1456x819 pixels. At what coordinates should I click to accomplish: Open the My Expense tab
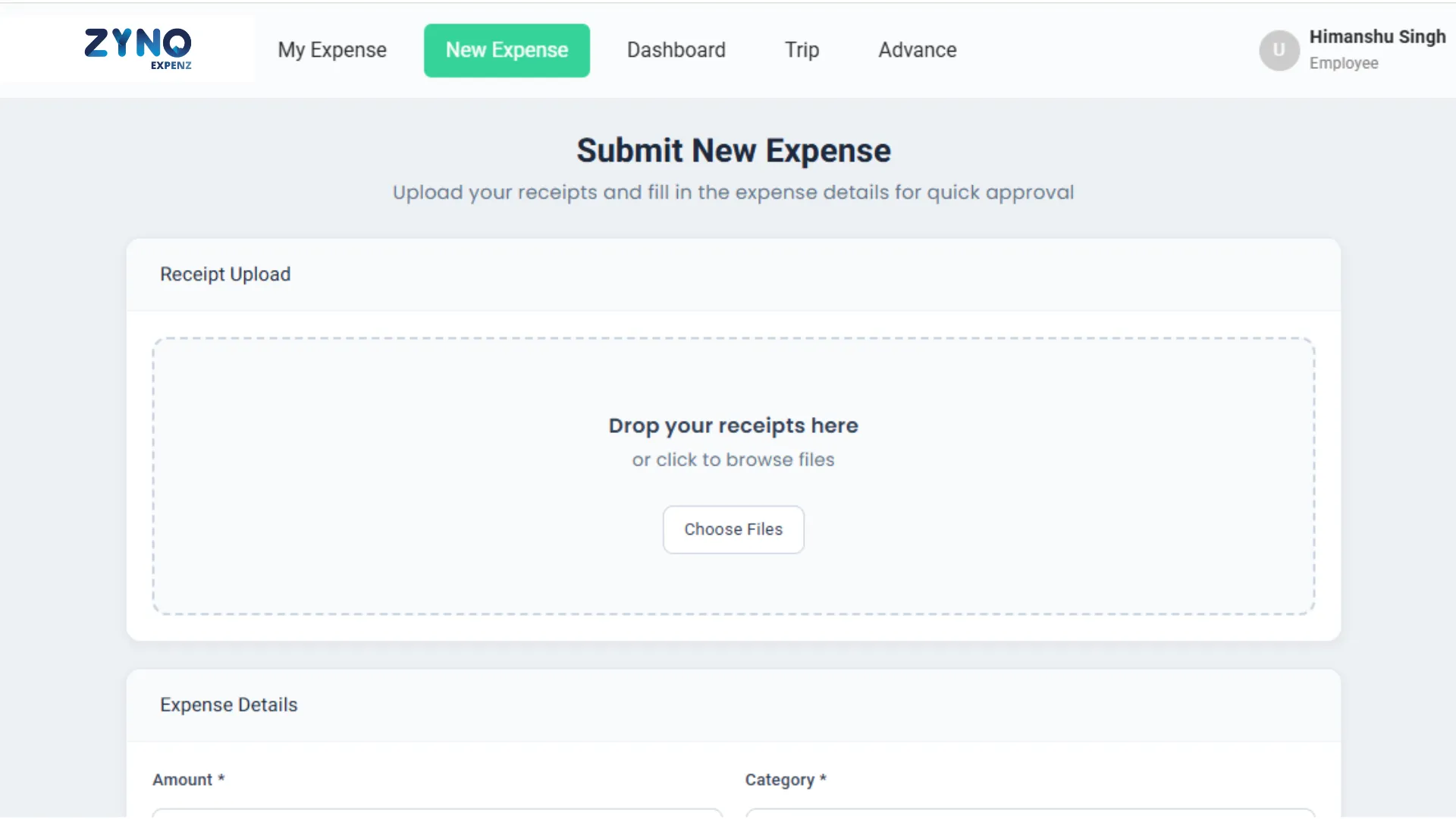[332, 50]
